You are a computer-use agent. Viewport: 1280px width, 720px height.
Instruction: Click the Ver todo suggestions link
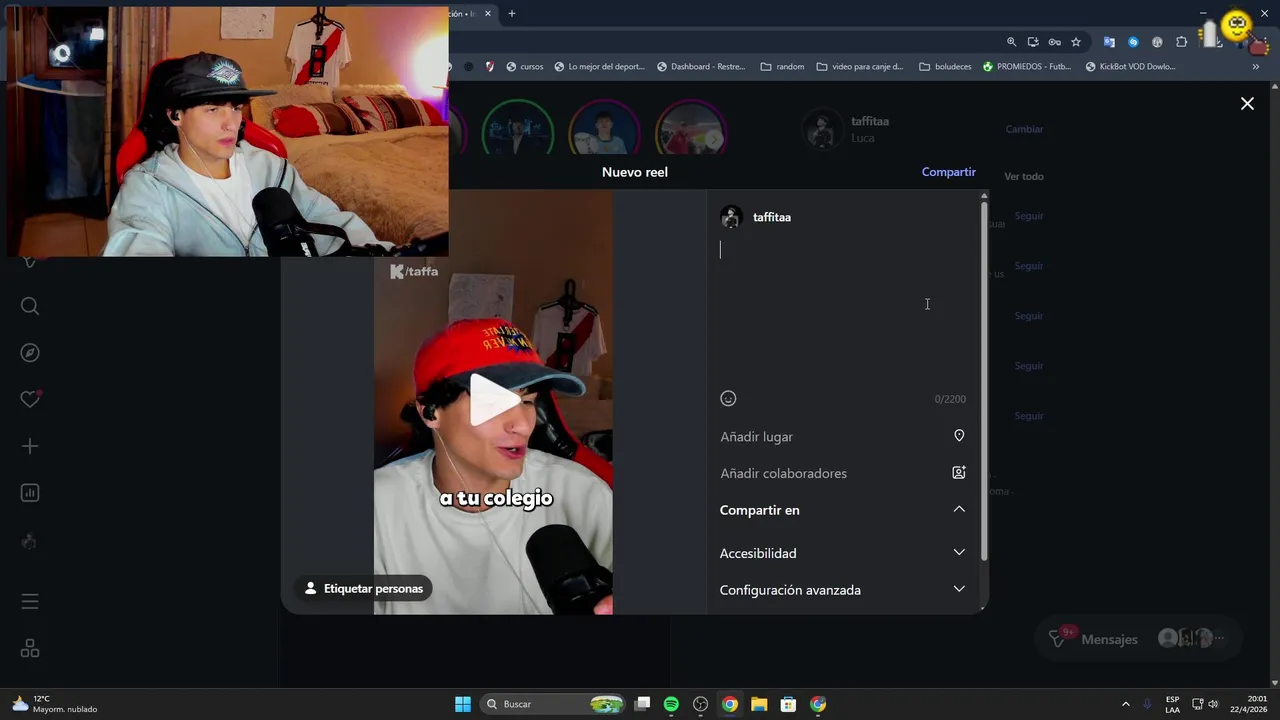(x=1023, y=176)
